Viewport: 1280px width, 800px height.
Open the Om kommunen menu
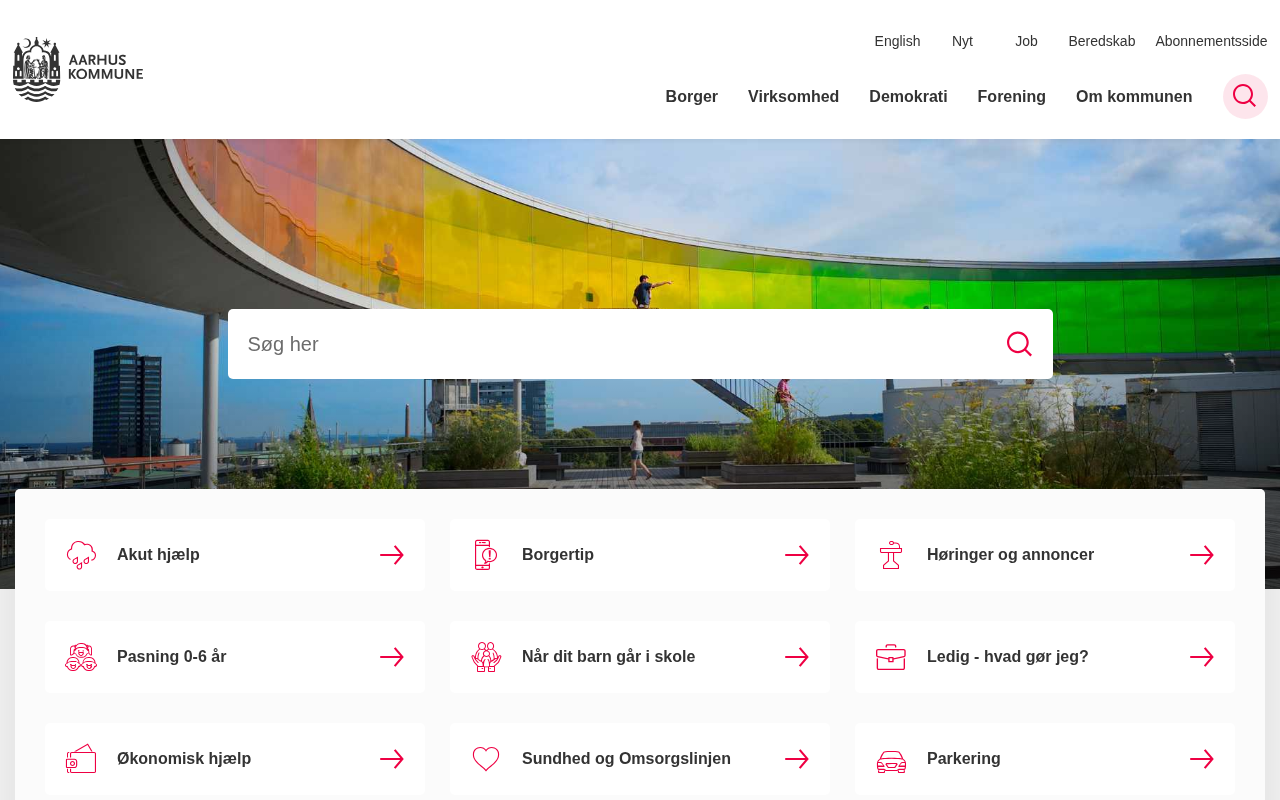point(1134,97)
